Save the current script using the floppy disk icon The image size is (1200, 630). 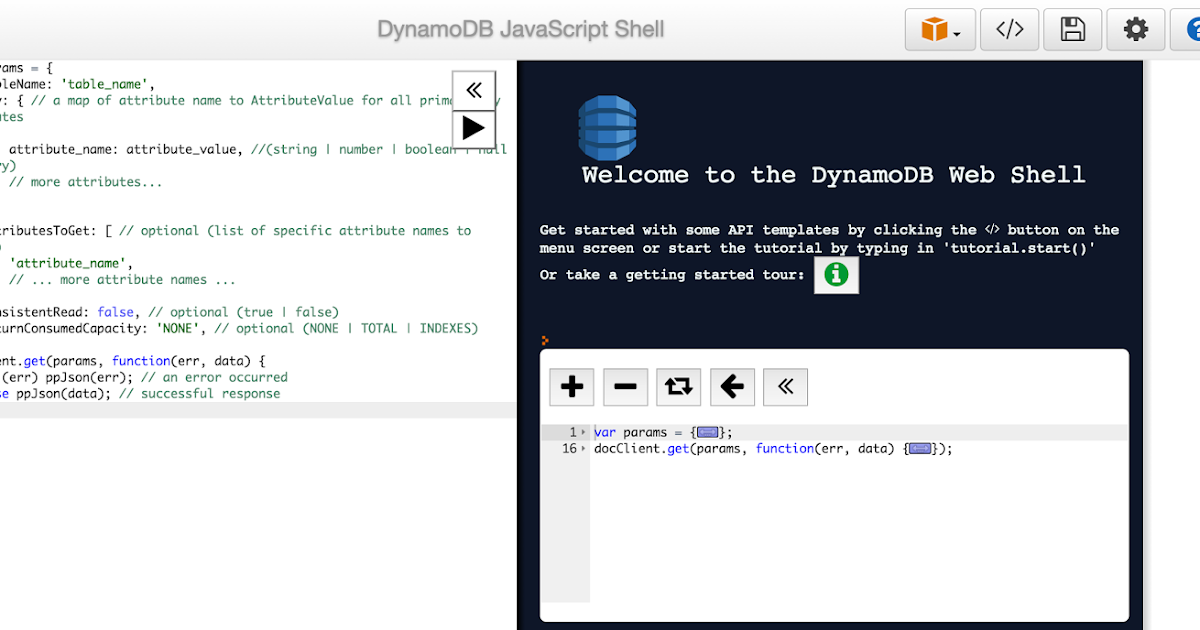pos(1072,29)
